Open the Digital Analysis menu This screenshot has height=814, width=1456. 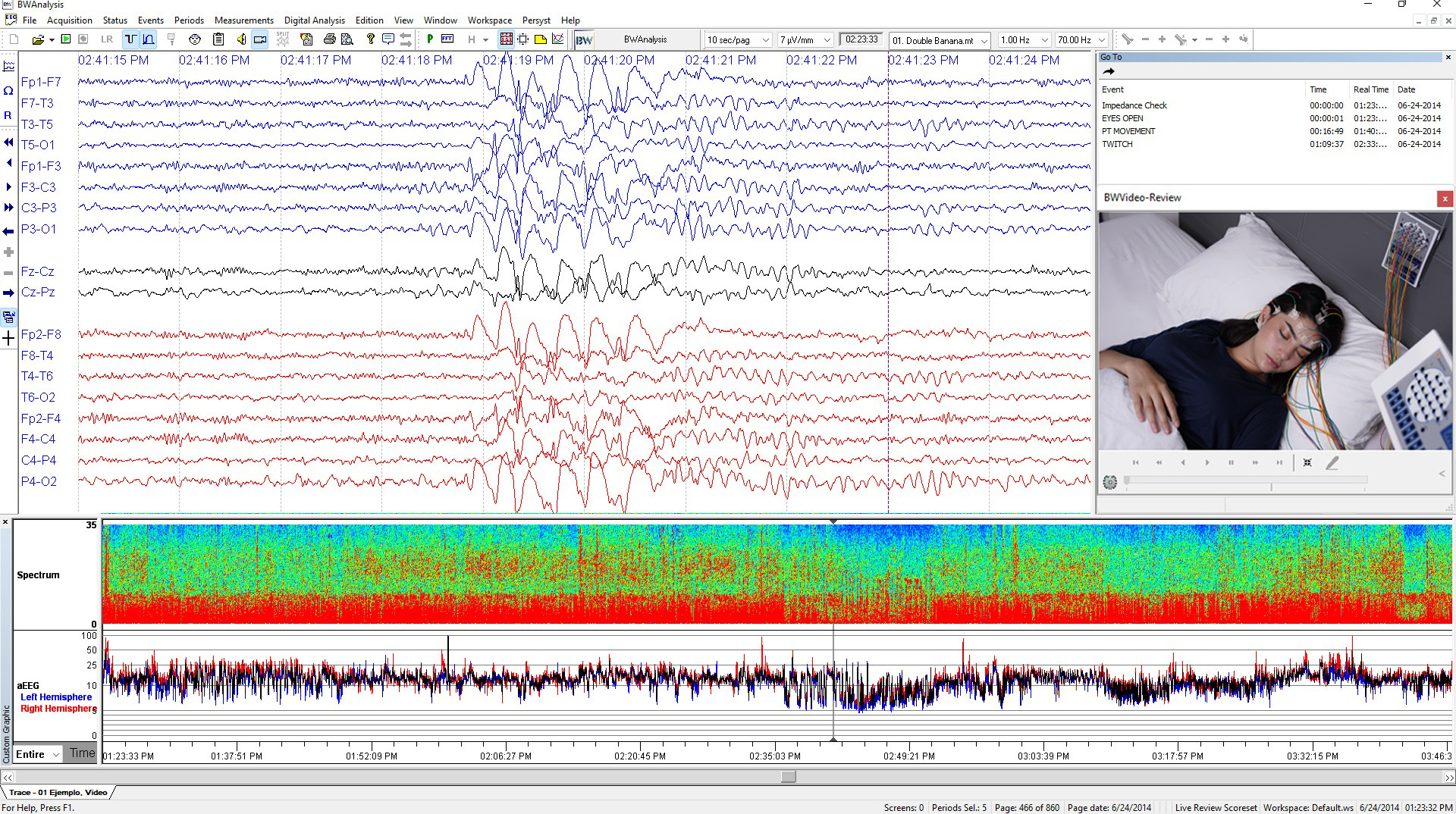coord(314,20)
